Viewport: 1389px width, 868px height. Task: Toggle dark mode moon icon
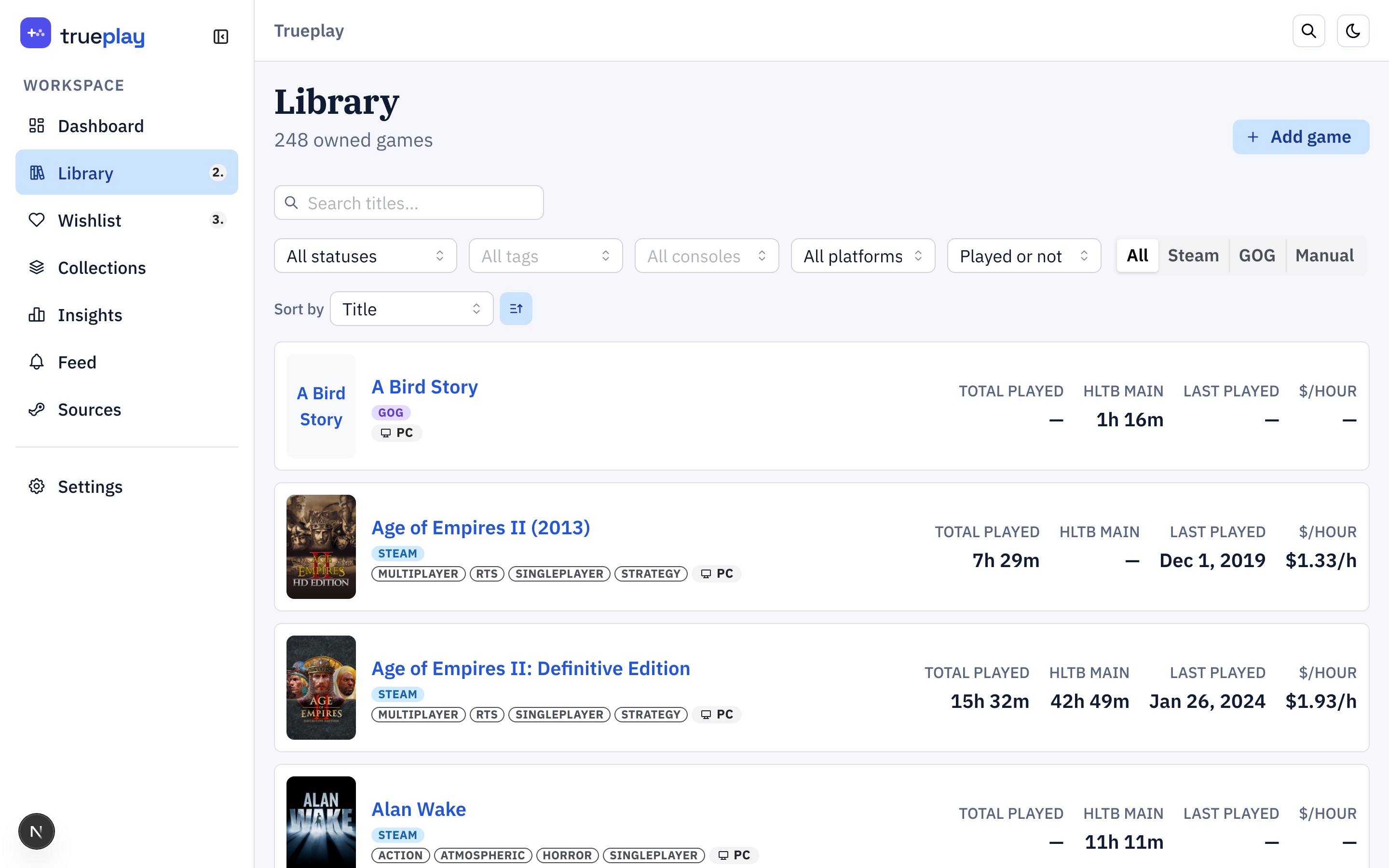pos(1353,31)
